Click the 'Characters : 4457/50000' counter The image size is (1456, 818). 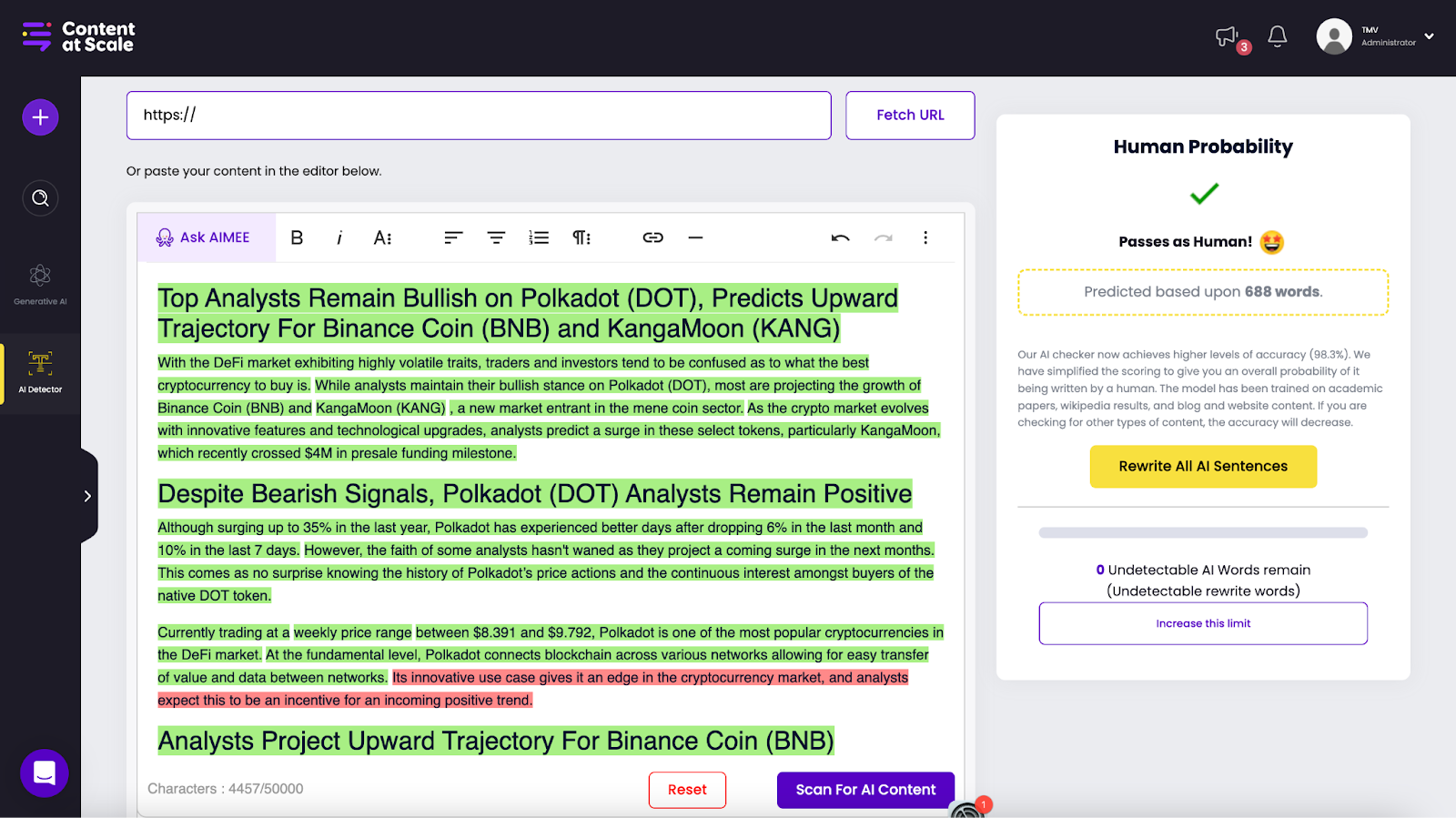[226, 789]
